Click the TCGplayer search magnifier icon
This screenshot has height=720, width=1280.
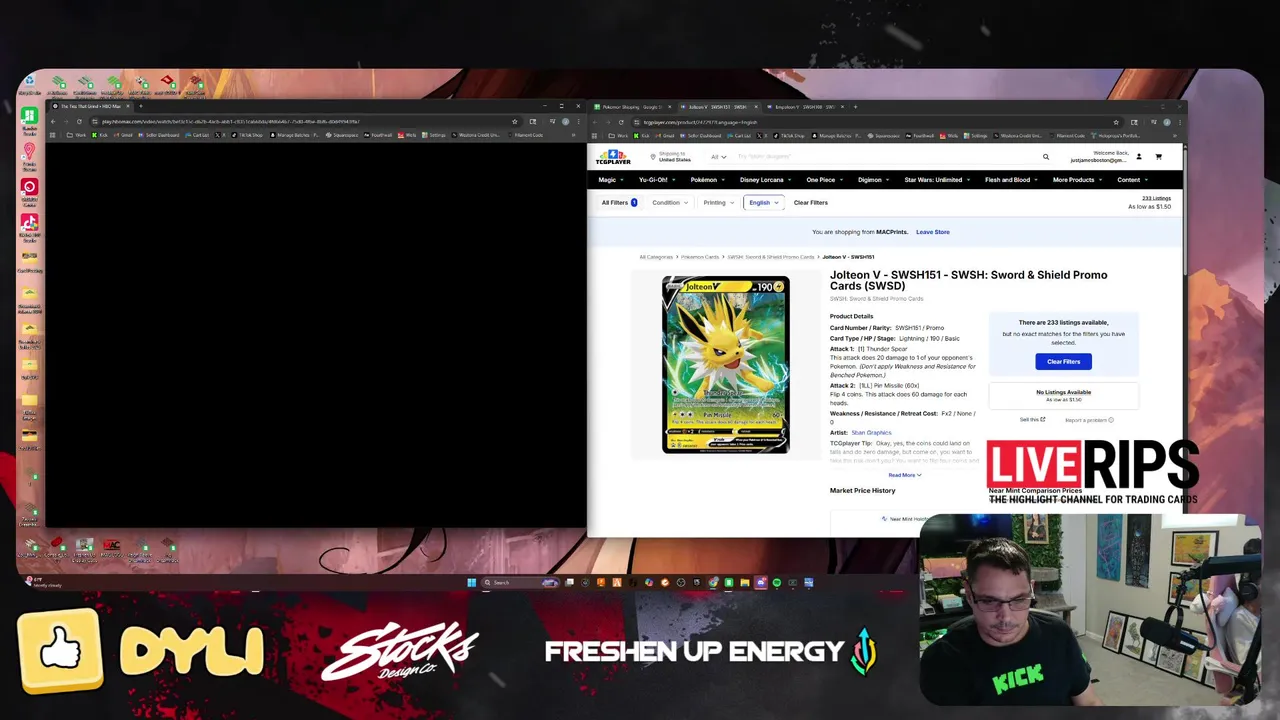pyautogui.click(x=1046, y=157)
